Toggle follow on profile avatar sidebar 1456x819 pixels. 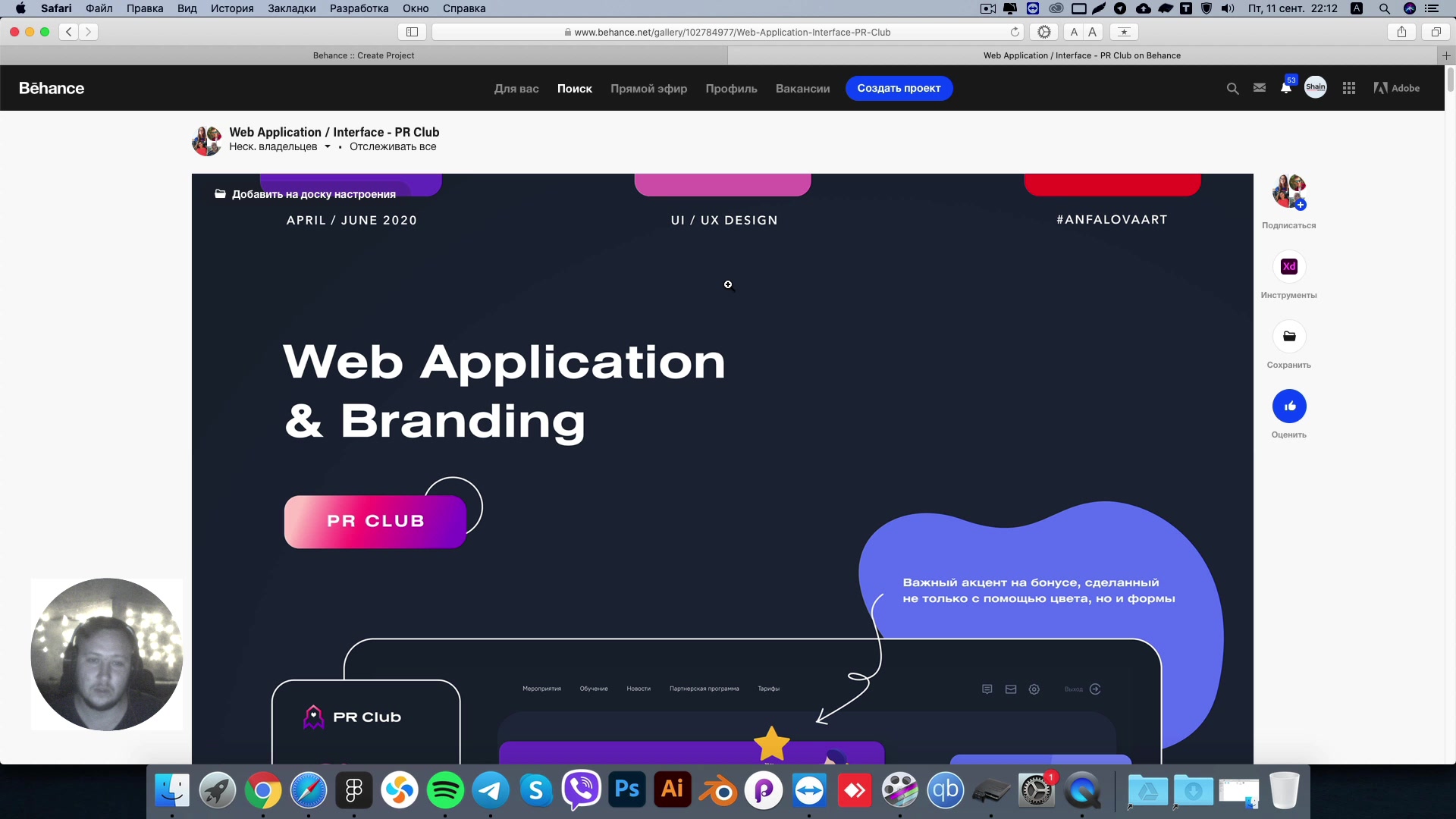tap(1300, 205)
